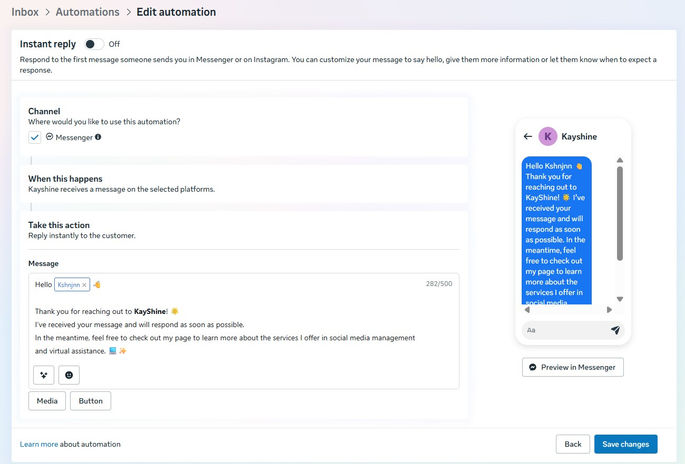Save changes to the automation
The image size is (685, 464).
[625, 444]
